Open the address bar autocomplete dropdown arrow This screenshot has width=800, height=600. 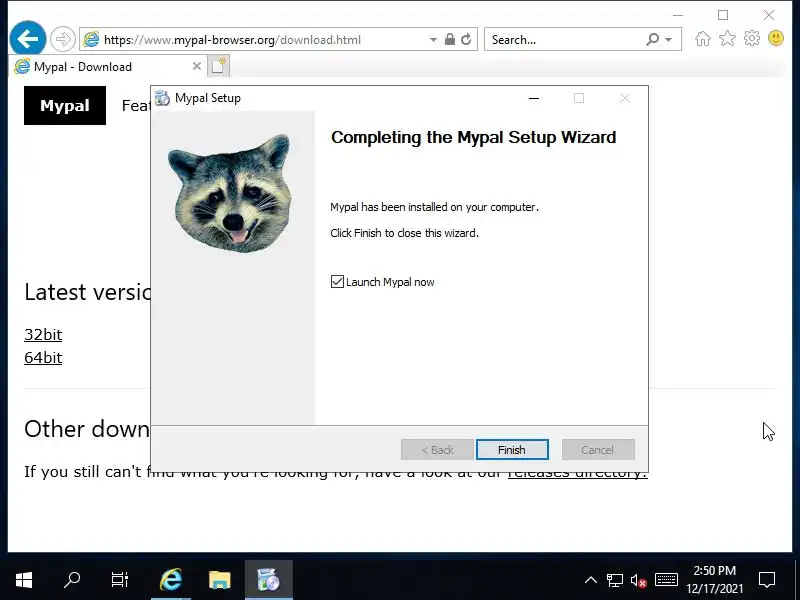point(433,39)
